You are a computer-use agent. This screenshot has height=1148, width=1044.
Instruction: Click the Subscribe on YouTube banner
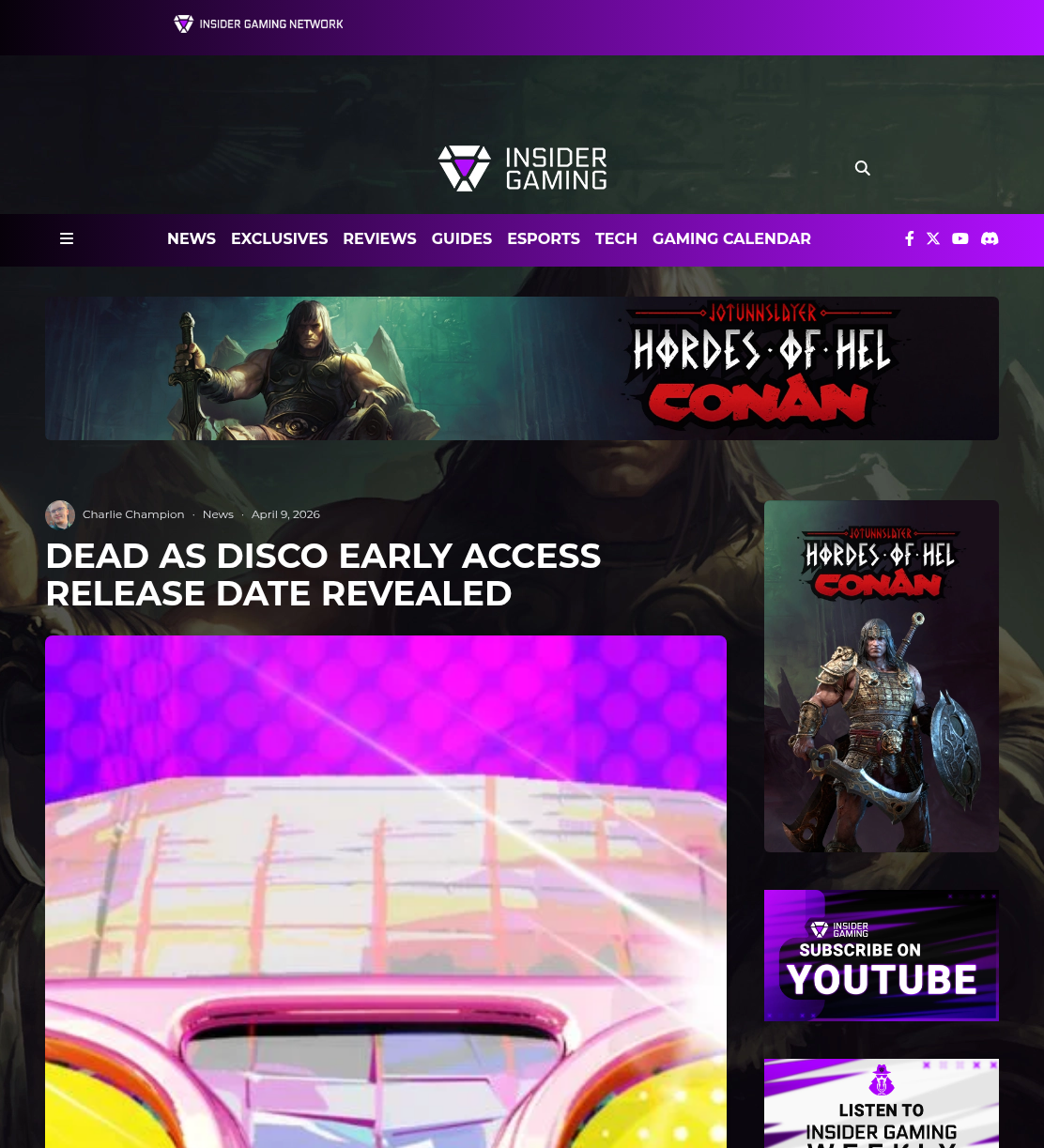point(882,955)
